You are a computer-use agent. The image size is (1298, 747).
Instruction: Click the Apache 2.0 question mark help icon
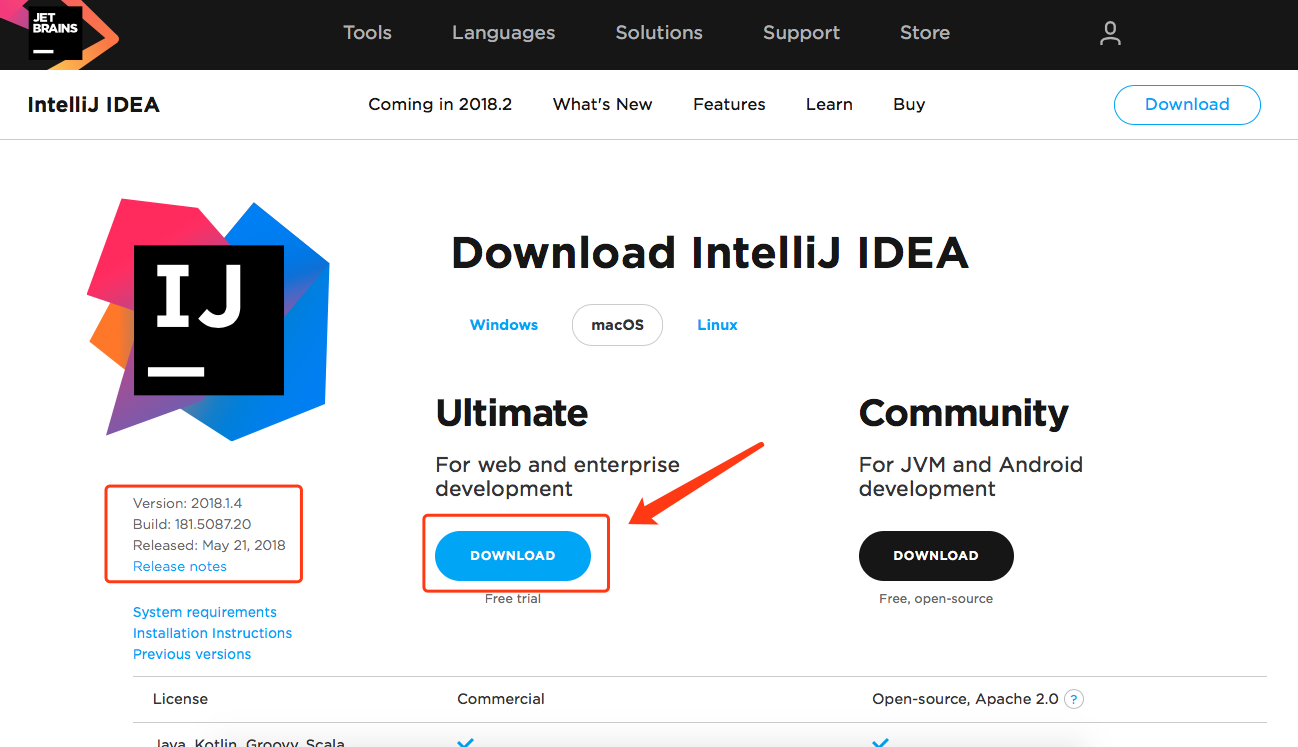[1073, 699]
